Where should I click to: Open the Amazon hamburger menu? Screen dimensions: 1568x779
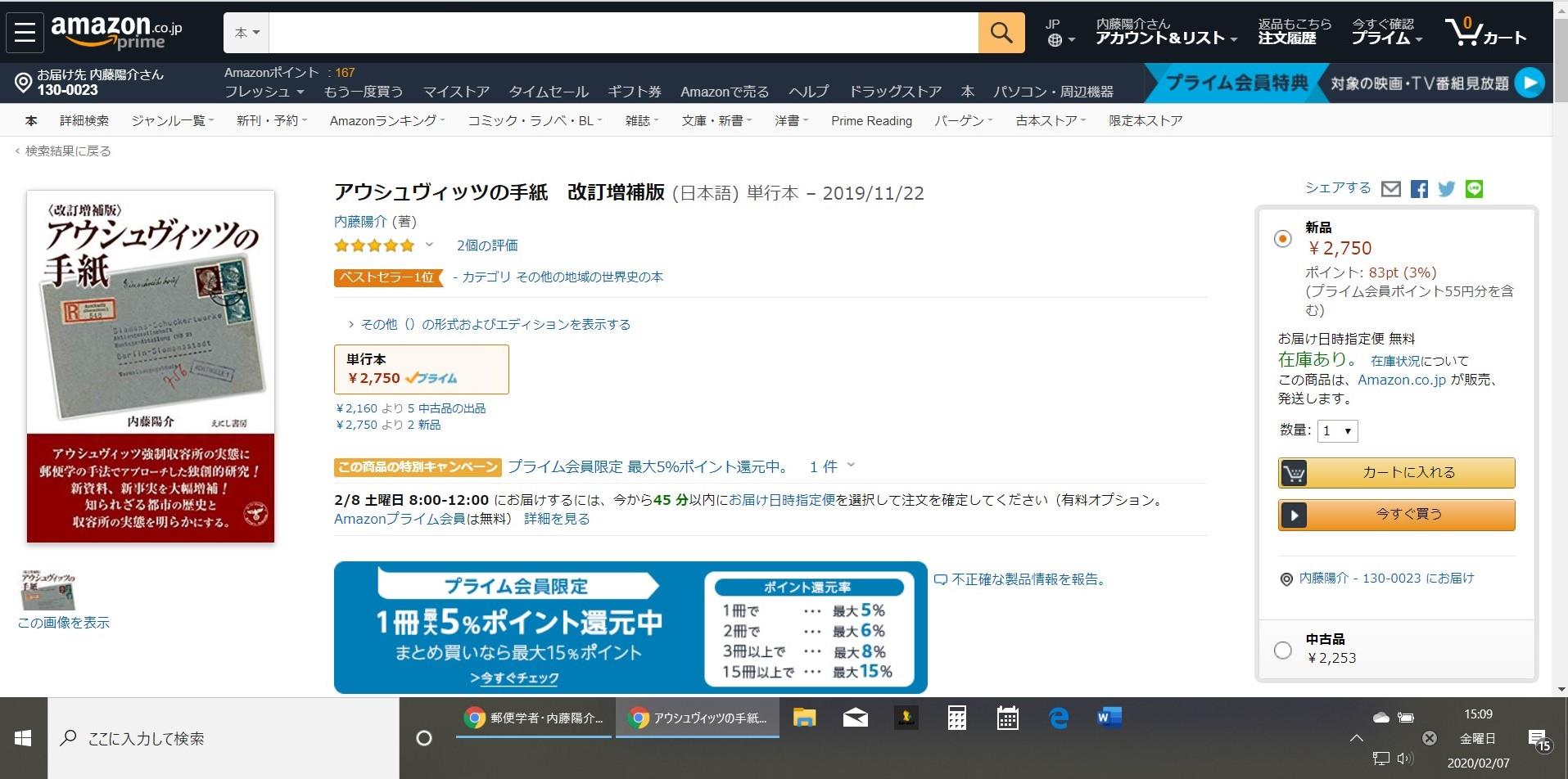point(25,33)
